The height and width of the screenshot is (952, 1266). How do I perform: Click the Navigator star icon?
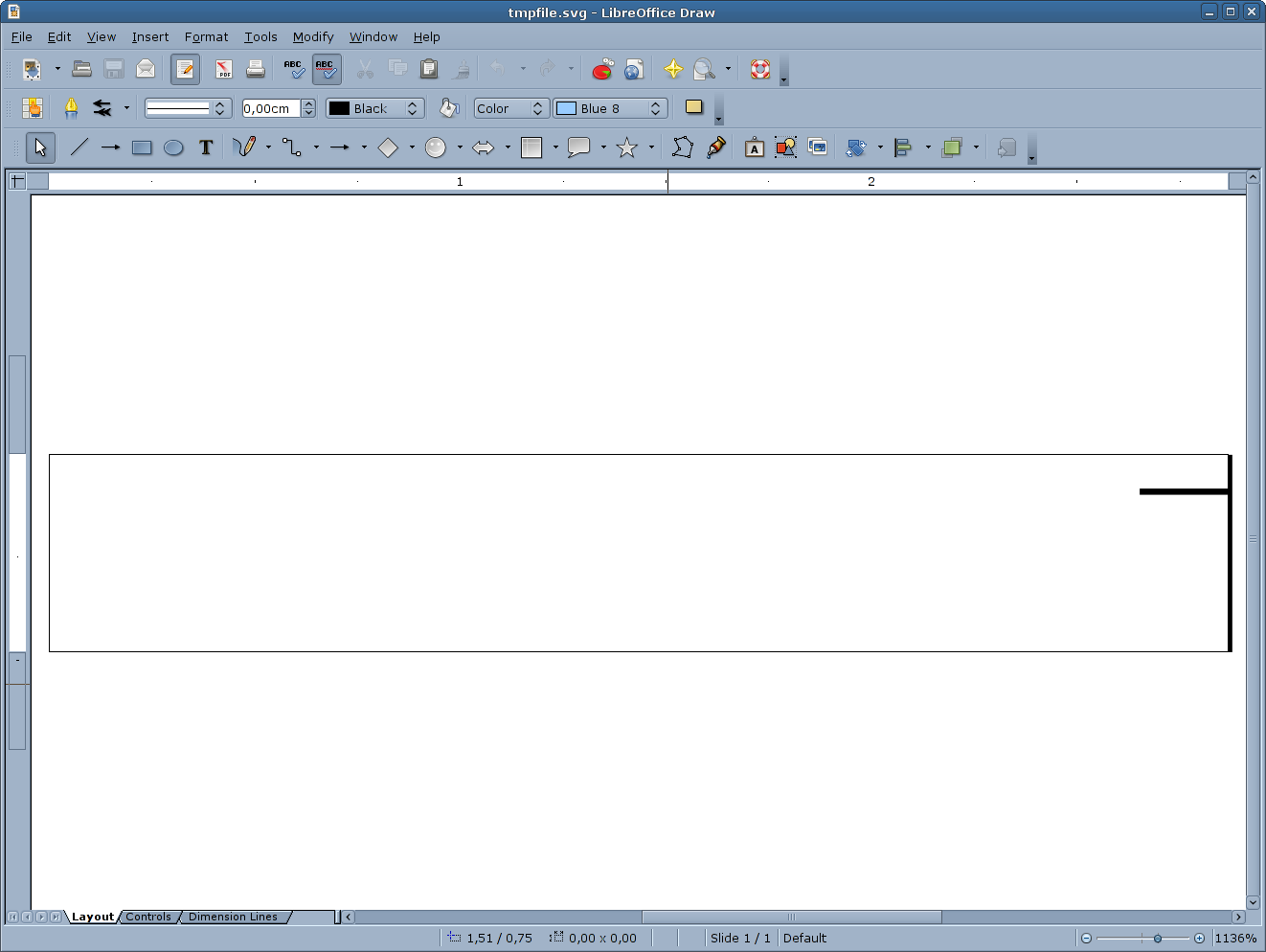(673, 69)
